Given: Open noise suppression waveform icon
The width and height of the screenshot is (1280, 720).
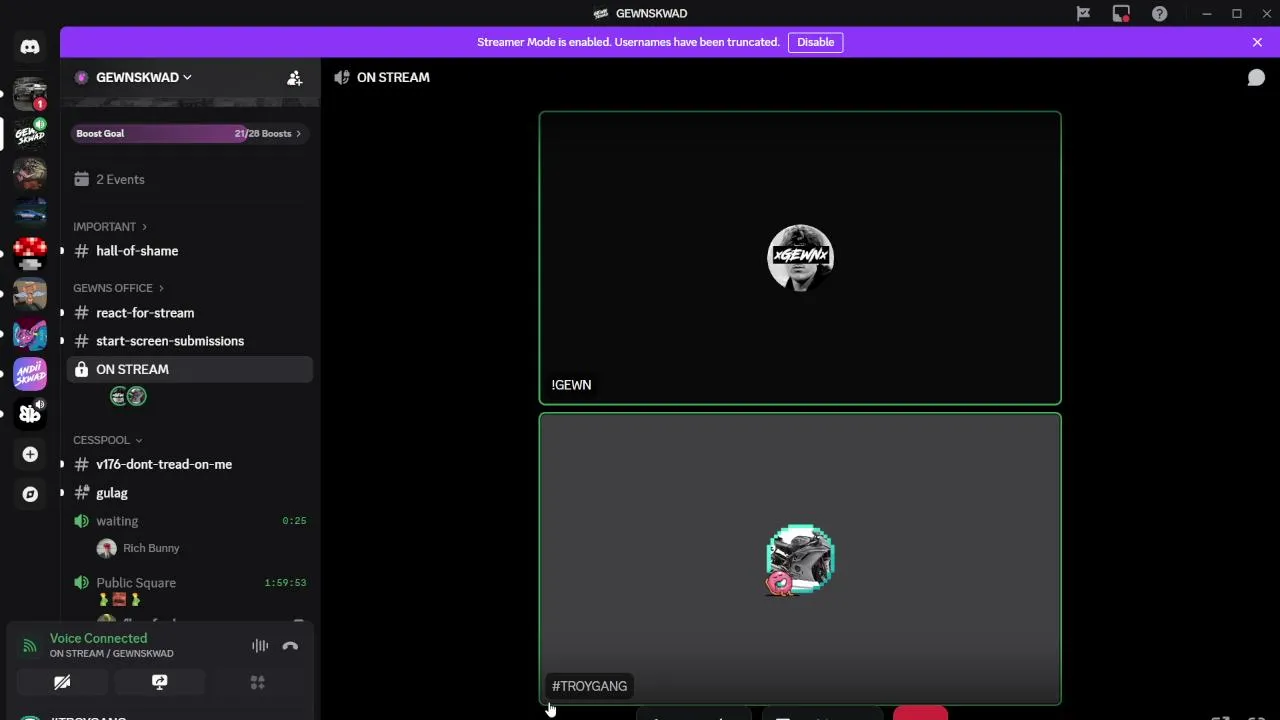Looking at the screenshot, I should (260, 646).
